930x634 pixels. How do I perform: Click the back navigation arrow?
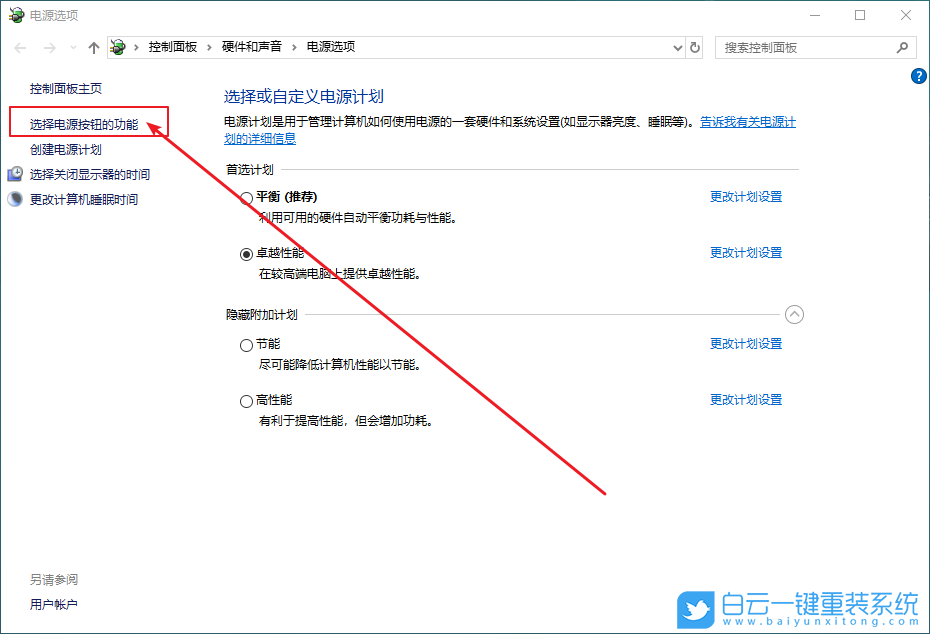click(x=19, y=46)
